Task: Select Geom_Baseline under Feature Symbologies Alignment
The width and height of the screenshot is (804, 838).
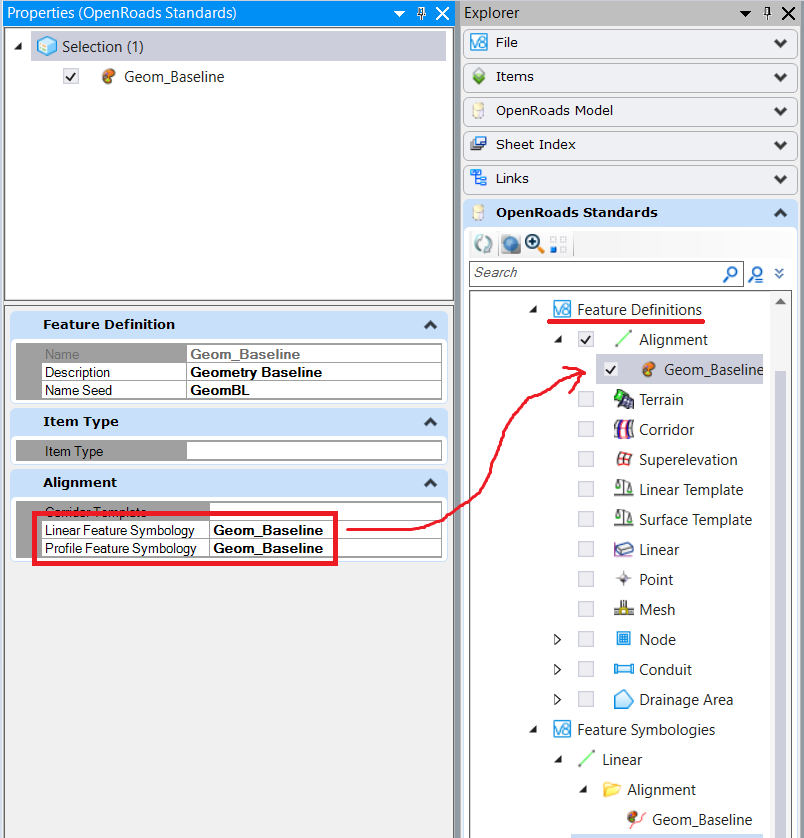Action: [x=702, y=819]
